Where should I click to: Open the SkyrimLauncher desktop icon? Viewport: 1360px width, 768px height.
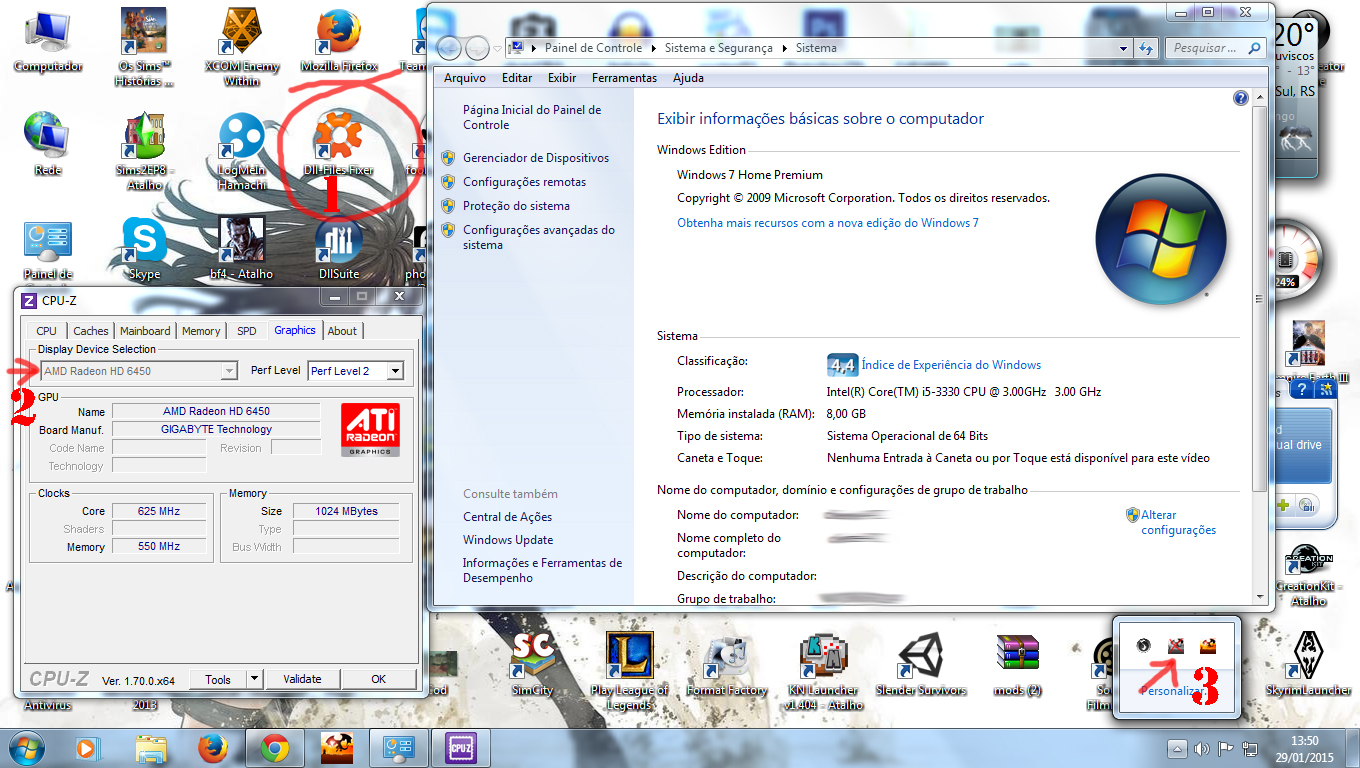coord(1309,657)
